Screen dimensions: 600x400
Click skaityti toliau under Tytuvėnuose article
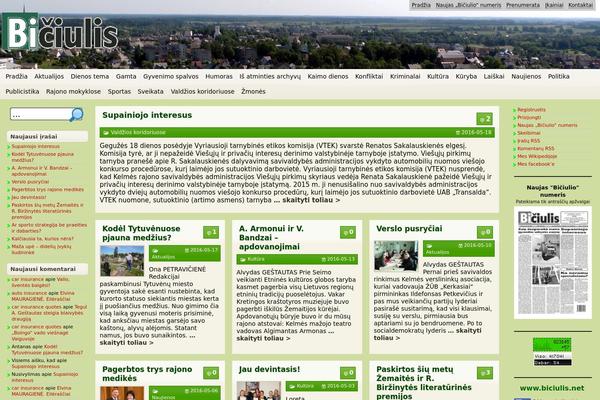[x=126, y=343]
